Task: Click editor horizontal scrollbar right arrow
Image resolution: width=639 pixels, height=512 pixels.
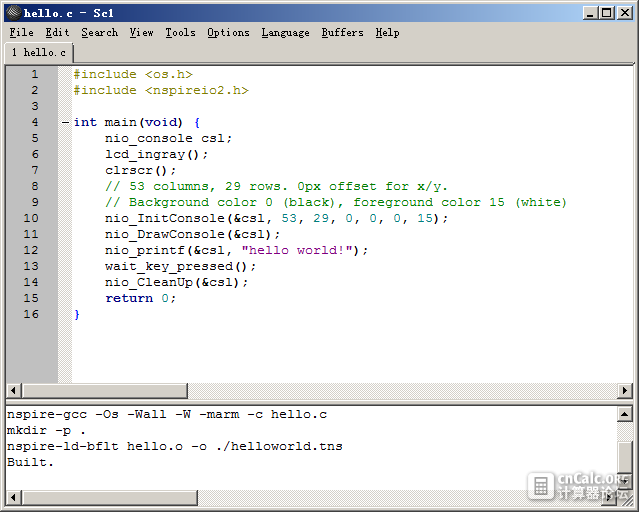Action: pos(625,391)
